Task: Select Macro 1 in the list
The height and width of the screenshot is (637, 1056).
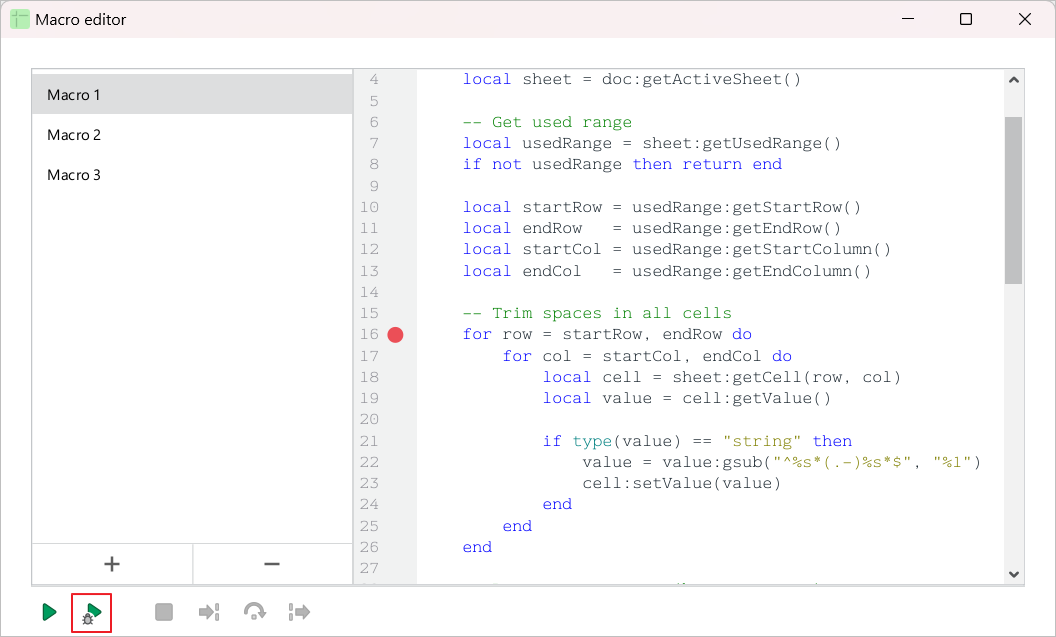Action: [x=192, y=94]
